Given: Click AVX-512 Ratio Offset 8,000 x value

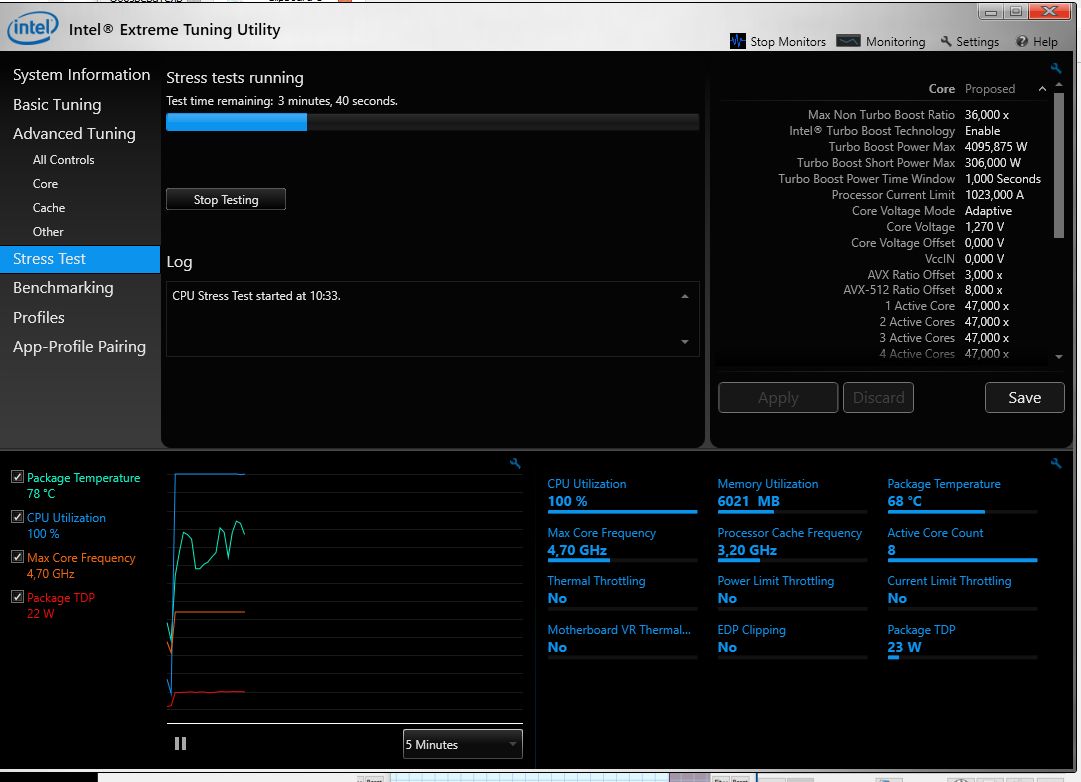Looking at the screenshot, I should click(984, 290).
